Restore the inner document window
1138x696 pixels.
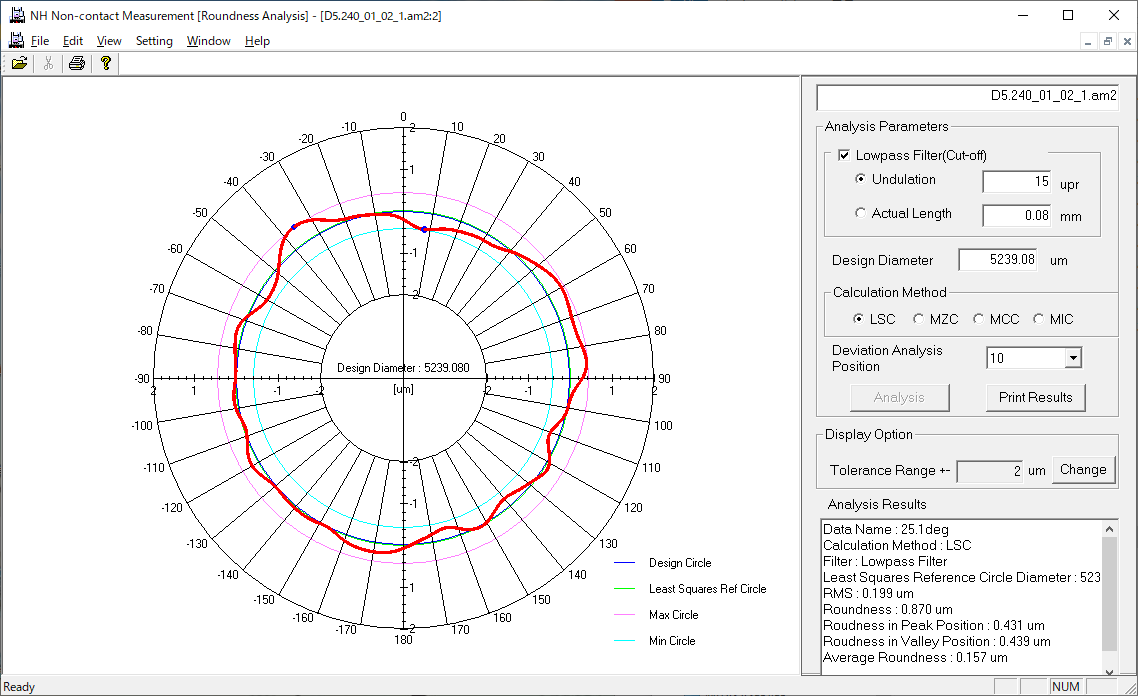(1108, 41)
